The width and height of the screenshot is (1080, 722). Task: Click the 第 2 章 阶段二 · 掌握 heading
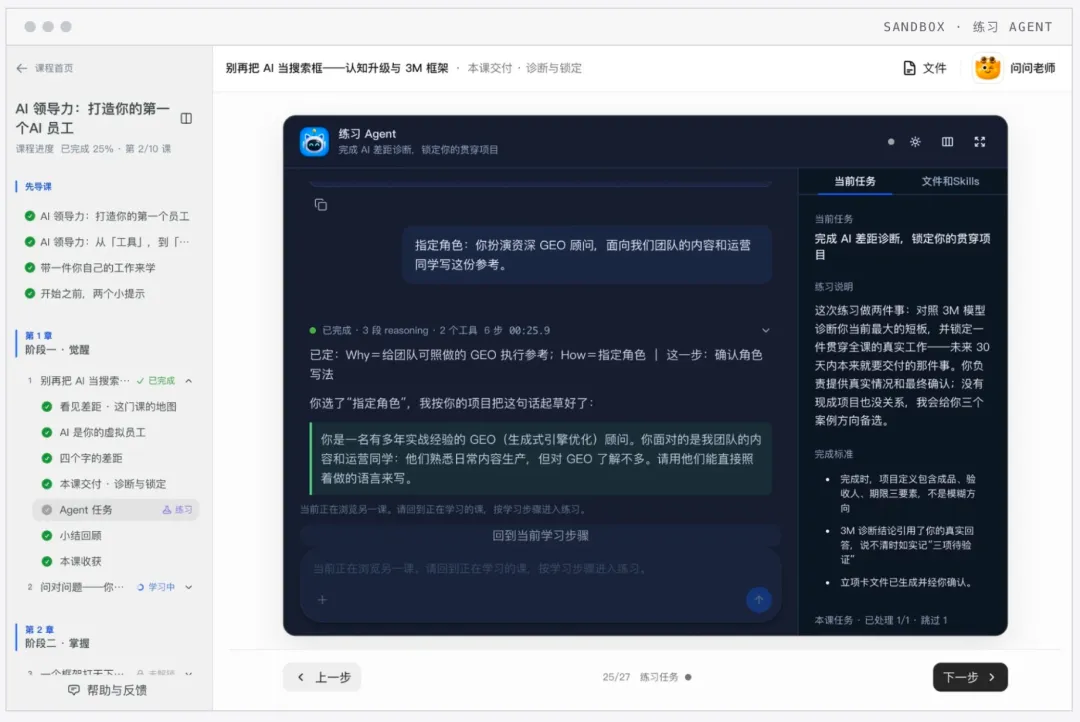(x=57, y=637)
